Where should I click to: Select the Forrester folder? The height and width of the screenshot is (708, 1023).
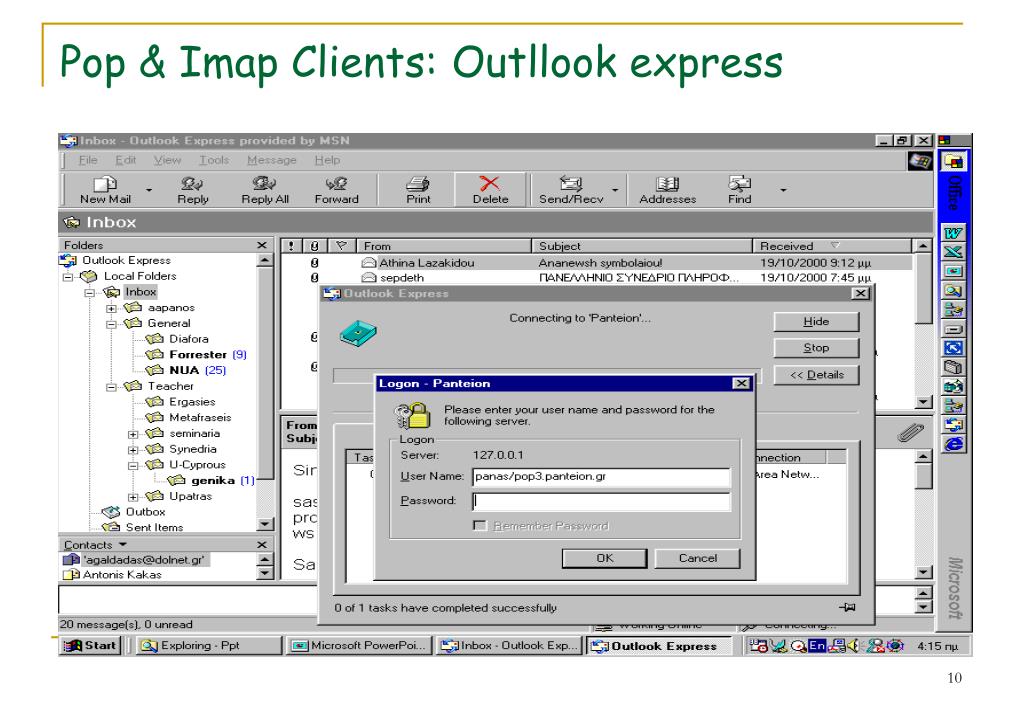coord(196,355)
